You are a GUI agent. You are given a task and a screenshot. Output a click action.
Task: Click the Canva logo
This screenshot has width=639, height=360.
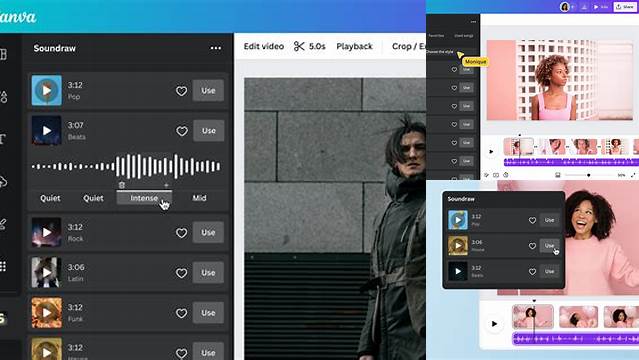pos(17,17)
